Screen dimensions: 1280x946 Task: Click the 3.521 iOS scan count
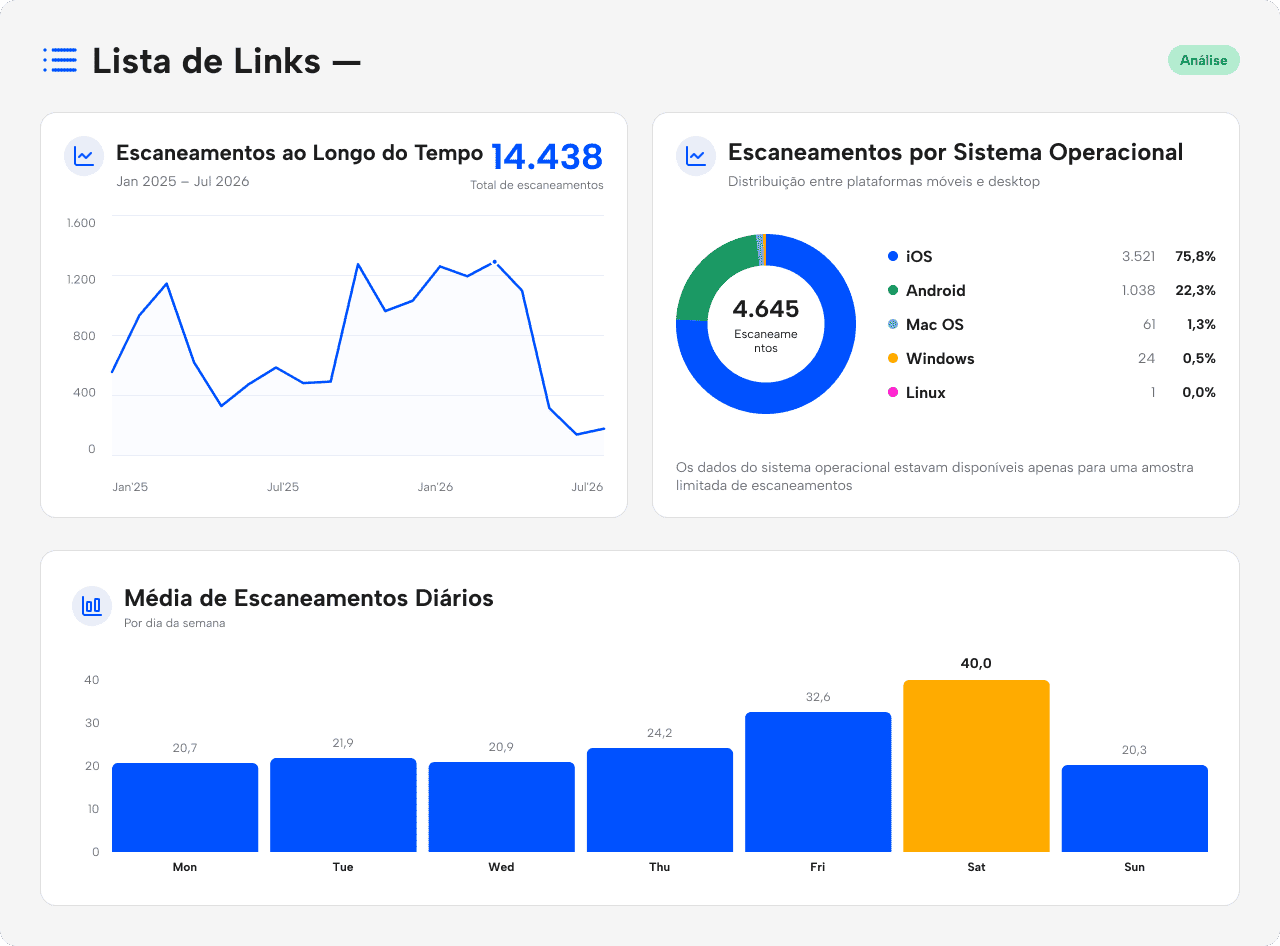pos(1138,257)
